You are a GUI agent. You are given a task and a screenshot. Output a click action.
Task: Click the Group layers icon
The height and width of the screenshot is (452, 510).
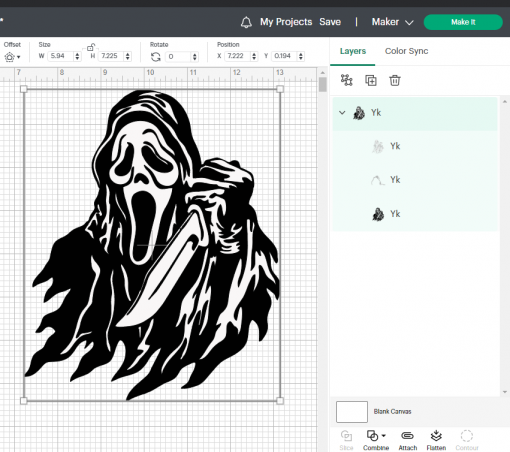click(x=347, y=80)
